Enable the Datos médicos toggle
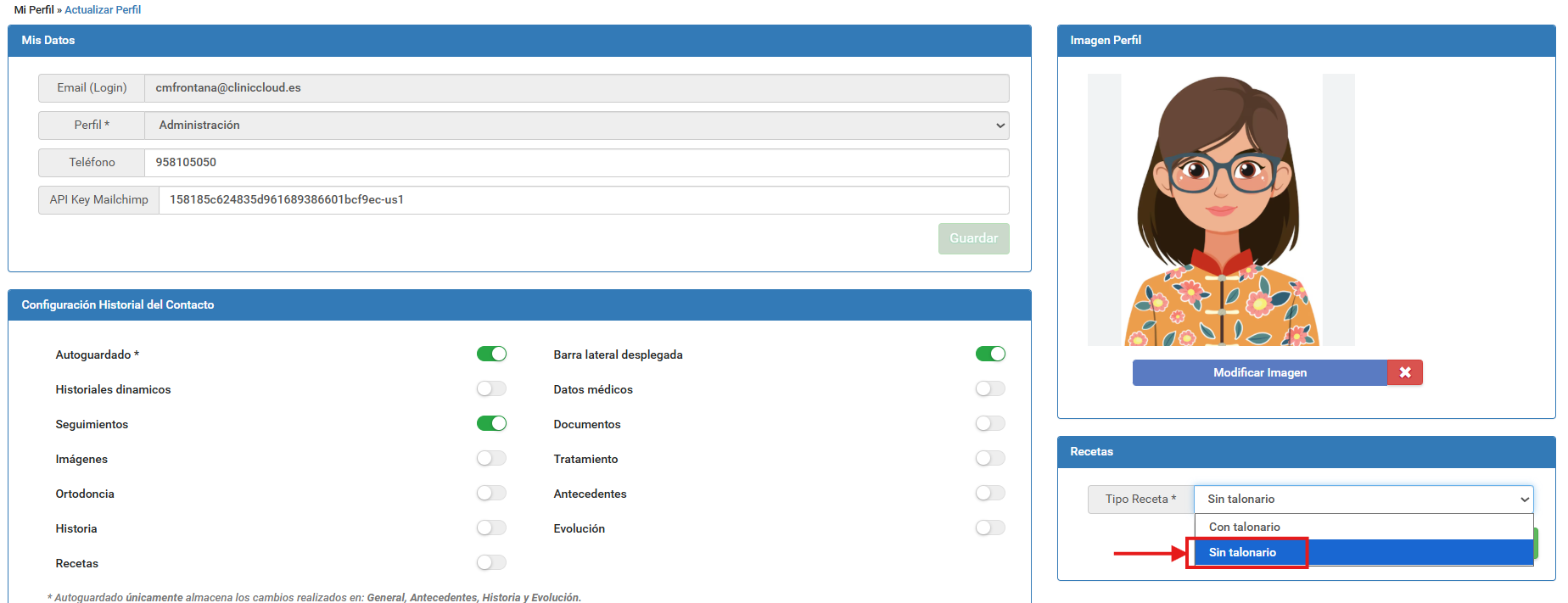Viewport: 1568px width, 603px height. click(x=990, y=388)
